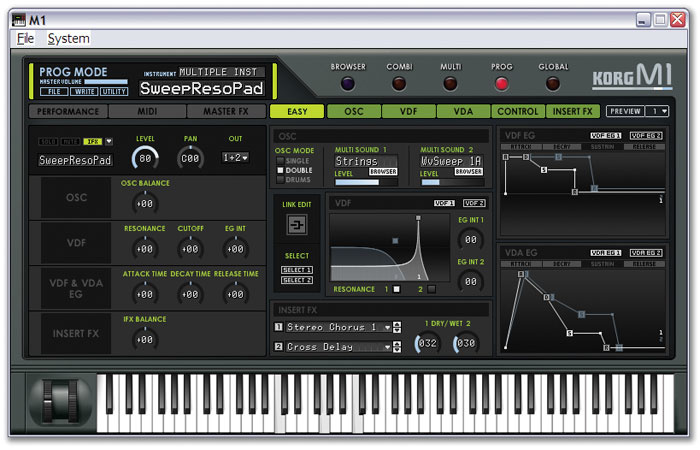Toggle Resonance 1 checkbox

coord(396,289)
